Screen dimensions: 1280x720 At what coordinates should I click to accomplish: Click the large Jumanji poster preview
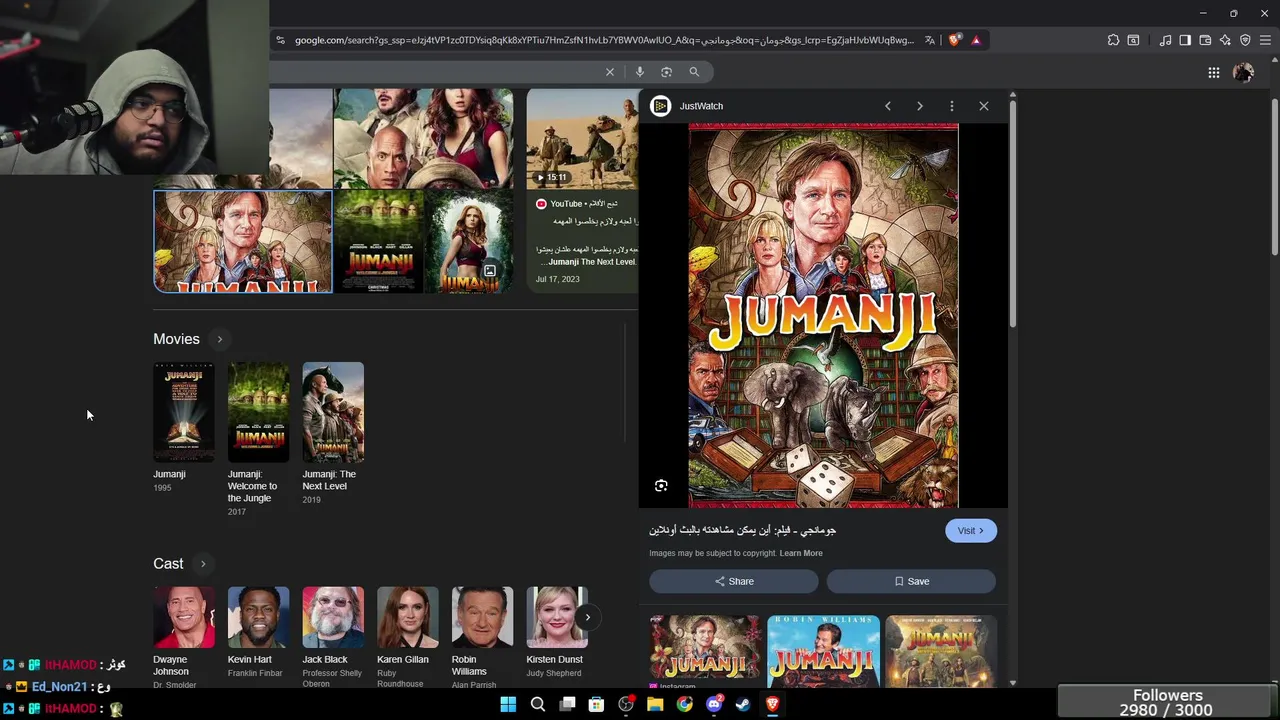pyautogui.click(x=823, y=316)
